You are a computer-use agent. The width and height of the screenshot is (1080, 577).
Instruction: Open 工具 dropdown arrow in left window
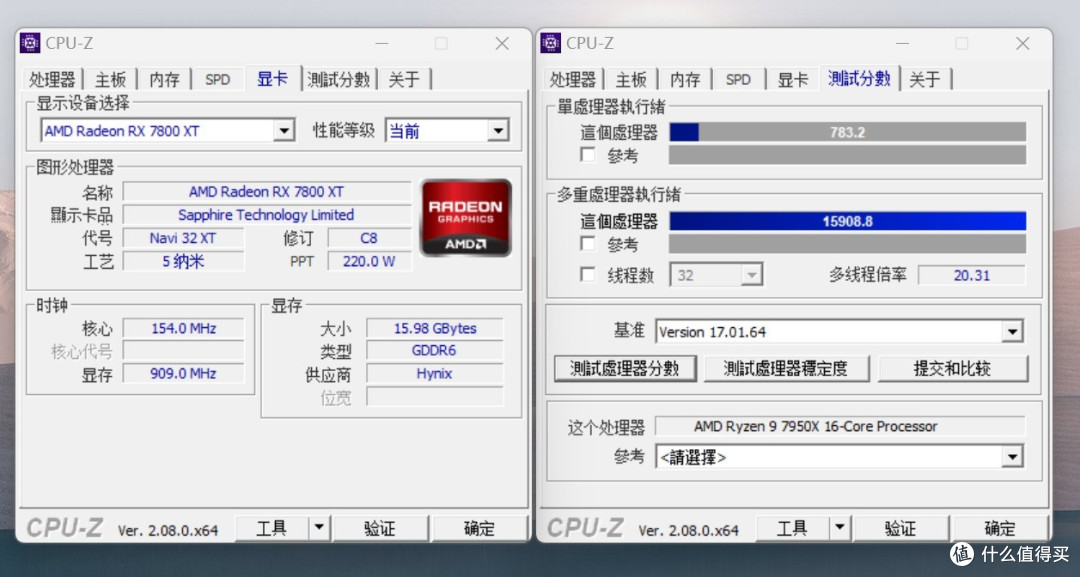pos(319,528)
